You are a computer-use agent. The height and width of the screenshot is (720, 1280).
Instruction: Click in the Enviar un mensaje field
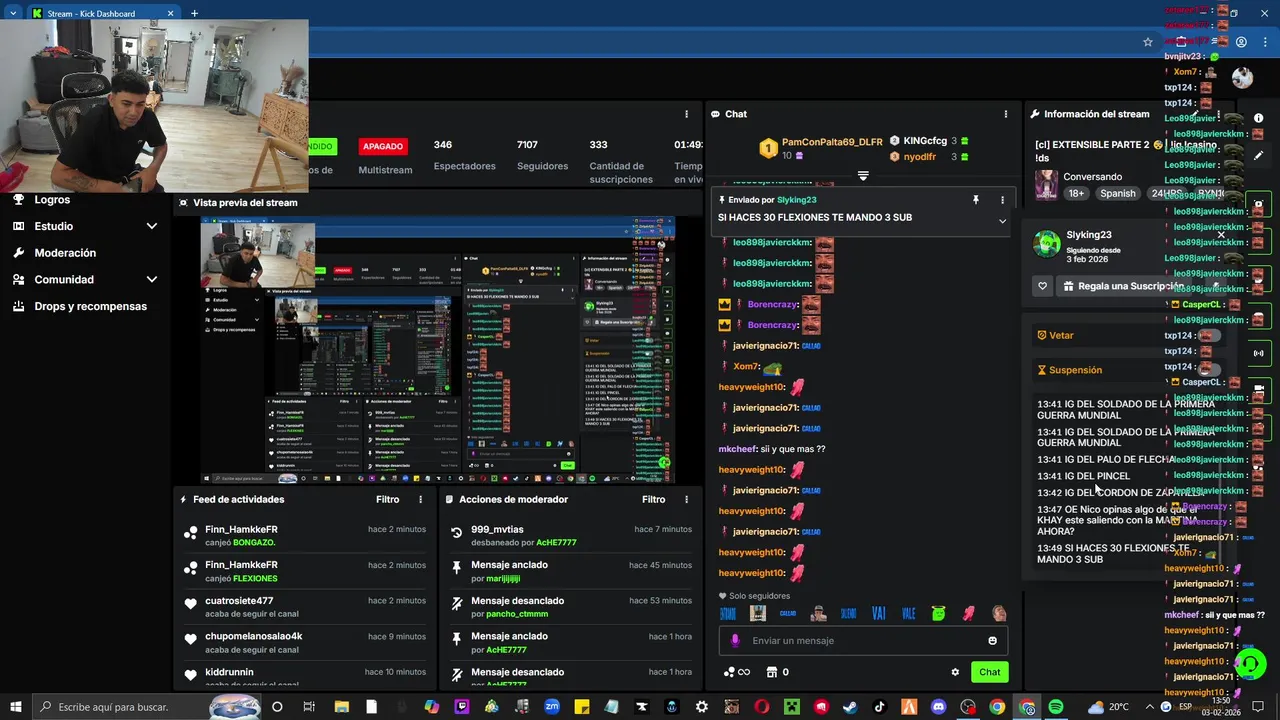(x=863, y=641)
